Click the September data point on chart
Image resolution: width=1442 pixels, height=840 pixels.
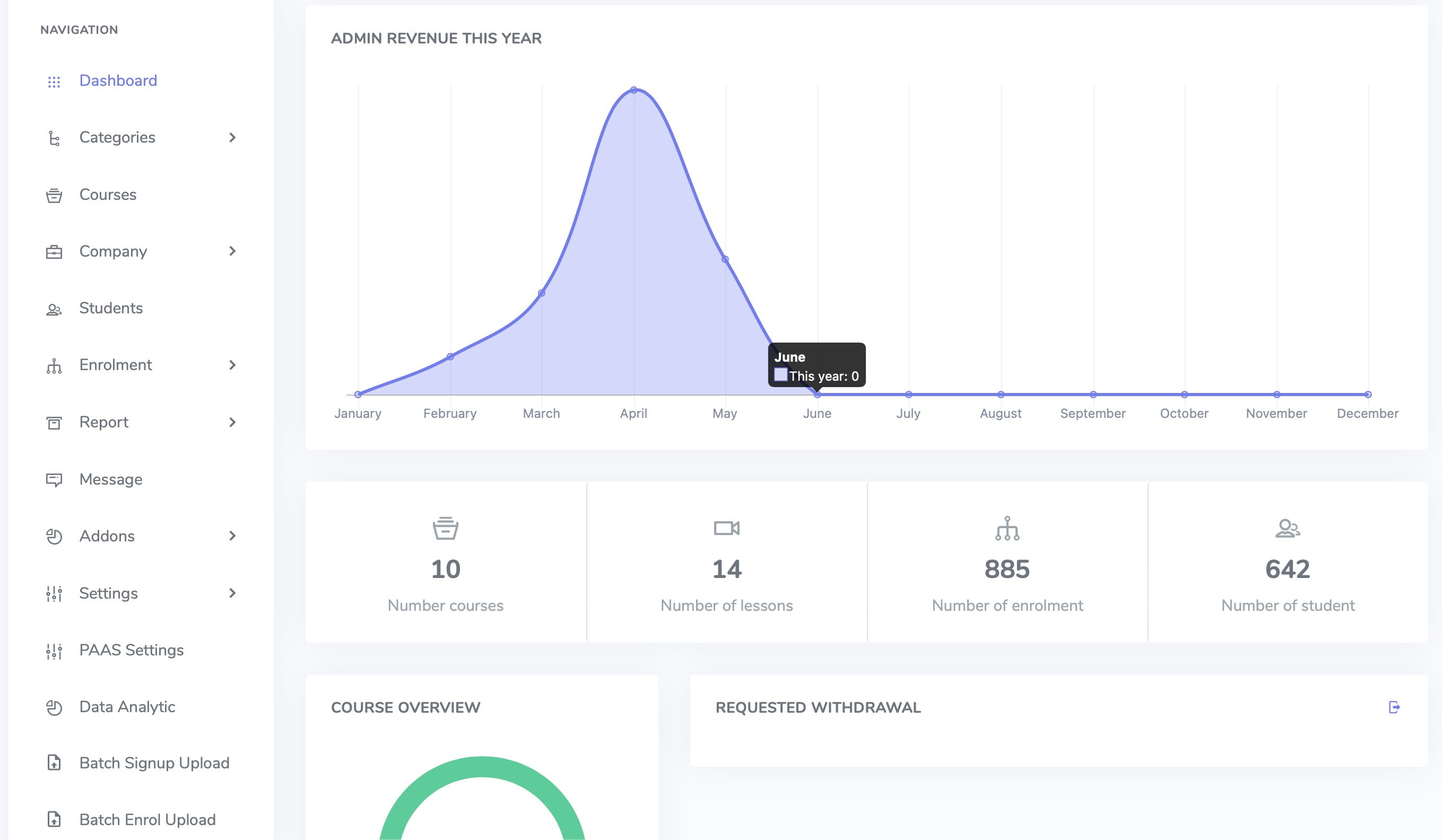coord(1093,395)
